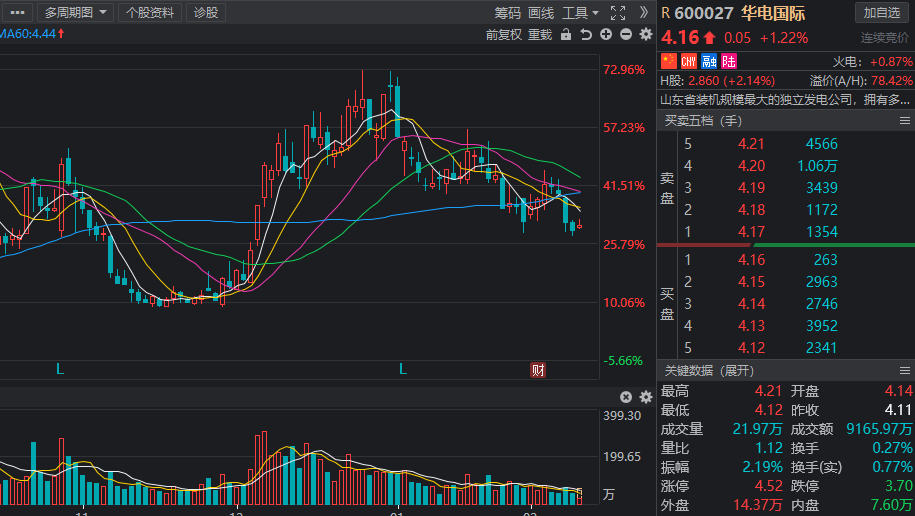Click the 加自选 button
Screen dimensions: 915x516
[882, 13]
